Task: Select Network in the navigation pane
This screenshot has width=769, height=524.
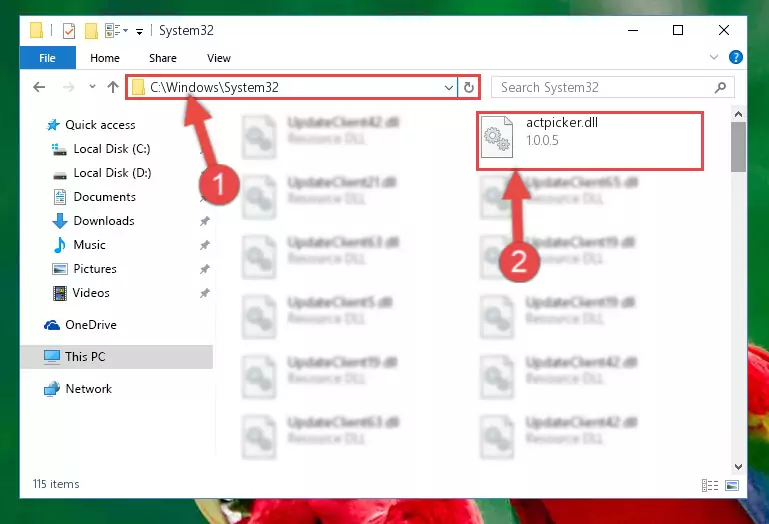Action: coord(89,389)
